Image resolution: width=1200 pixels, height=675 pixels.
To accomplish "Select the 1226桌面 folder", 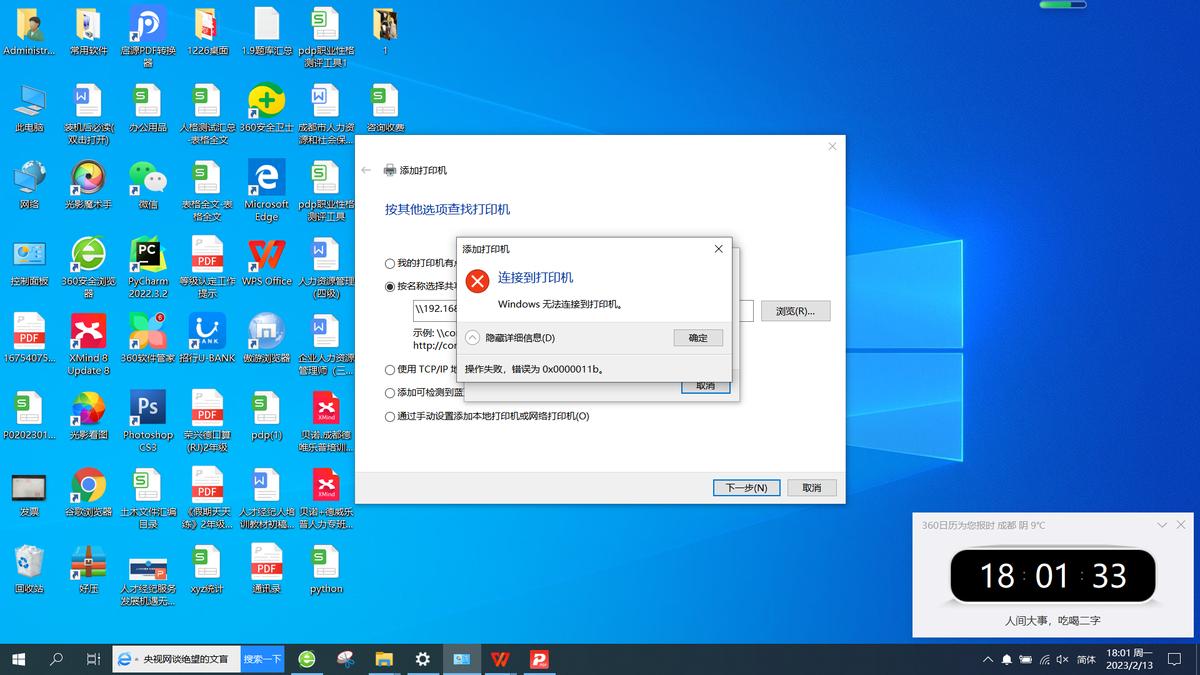I will coord(207,31).
